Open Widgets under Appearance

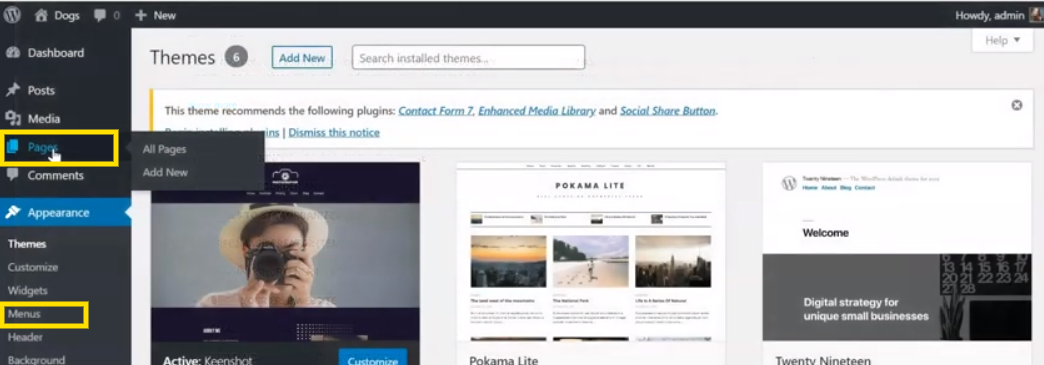coord(27,290)
